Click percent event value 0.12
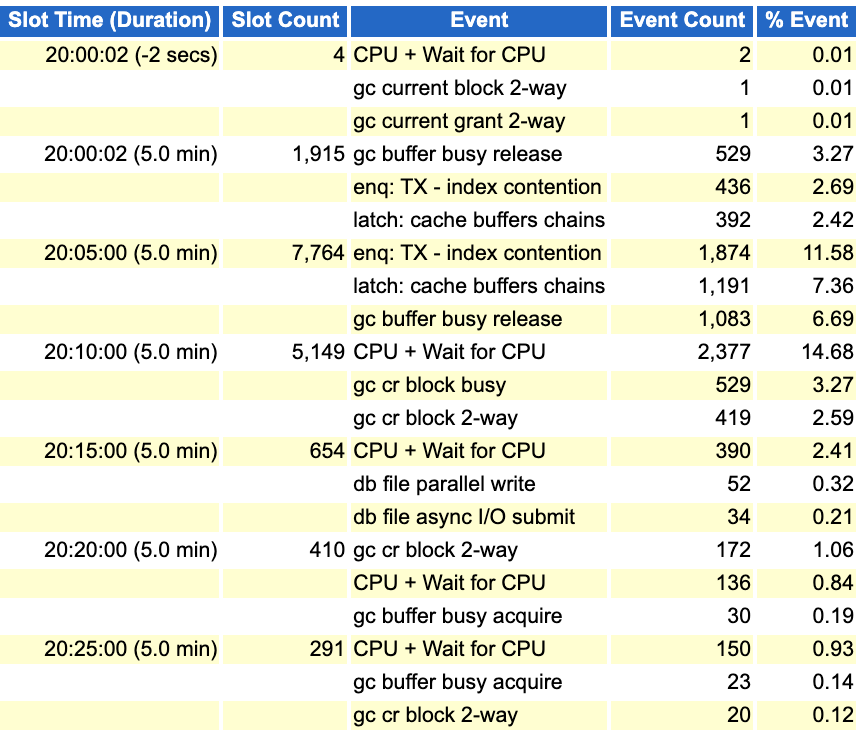 click(x=833, y=715)
